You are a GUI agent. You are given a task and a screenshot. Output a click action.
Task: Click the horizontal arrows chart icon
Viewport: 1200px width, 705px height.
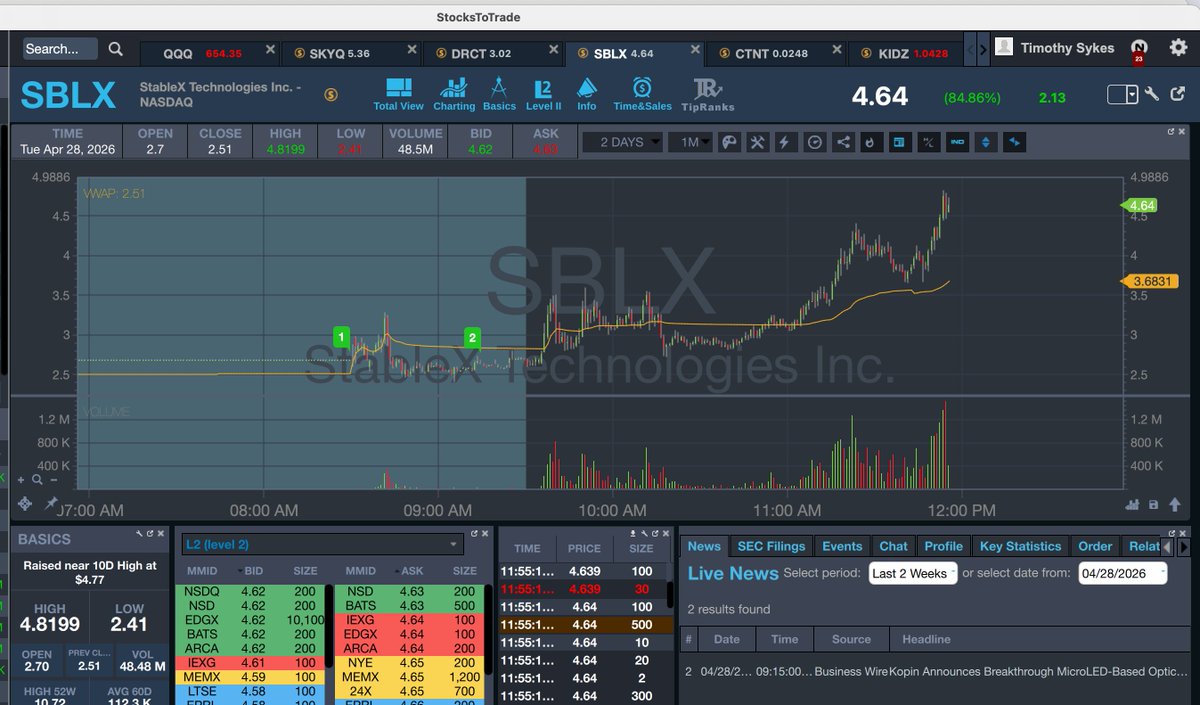(1015, 143)
